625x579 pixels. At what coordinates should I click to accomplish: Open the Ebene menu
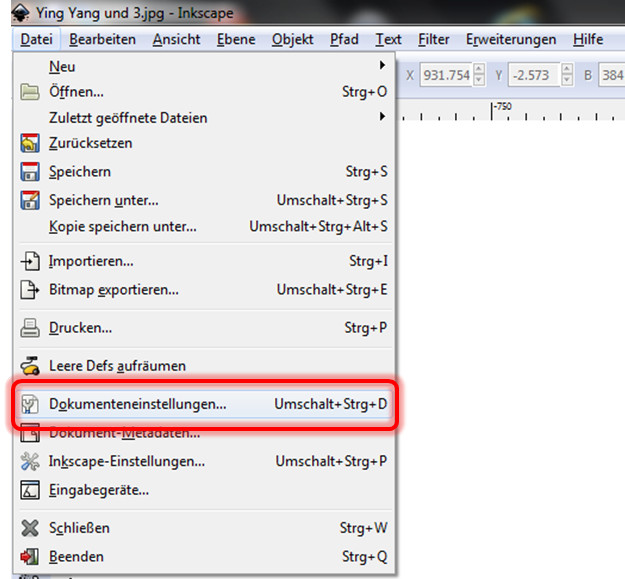point(236,39)
